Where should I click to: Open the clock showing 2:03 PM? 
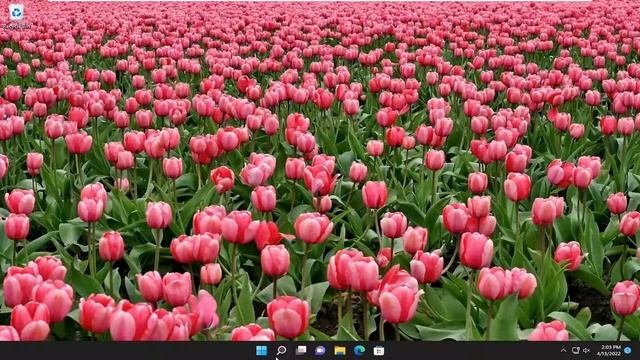click(x=609, y=351)
